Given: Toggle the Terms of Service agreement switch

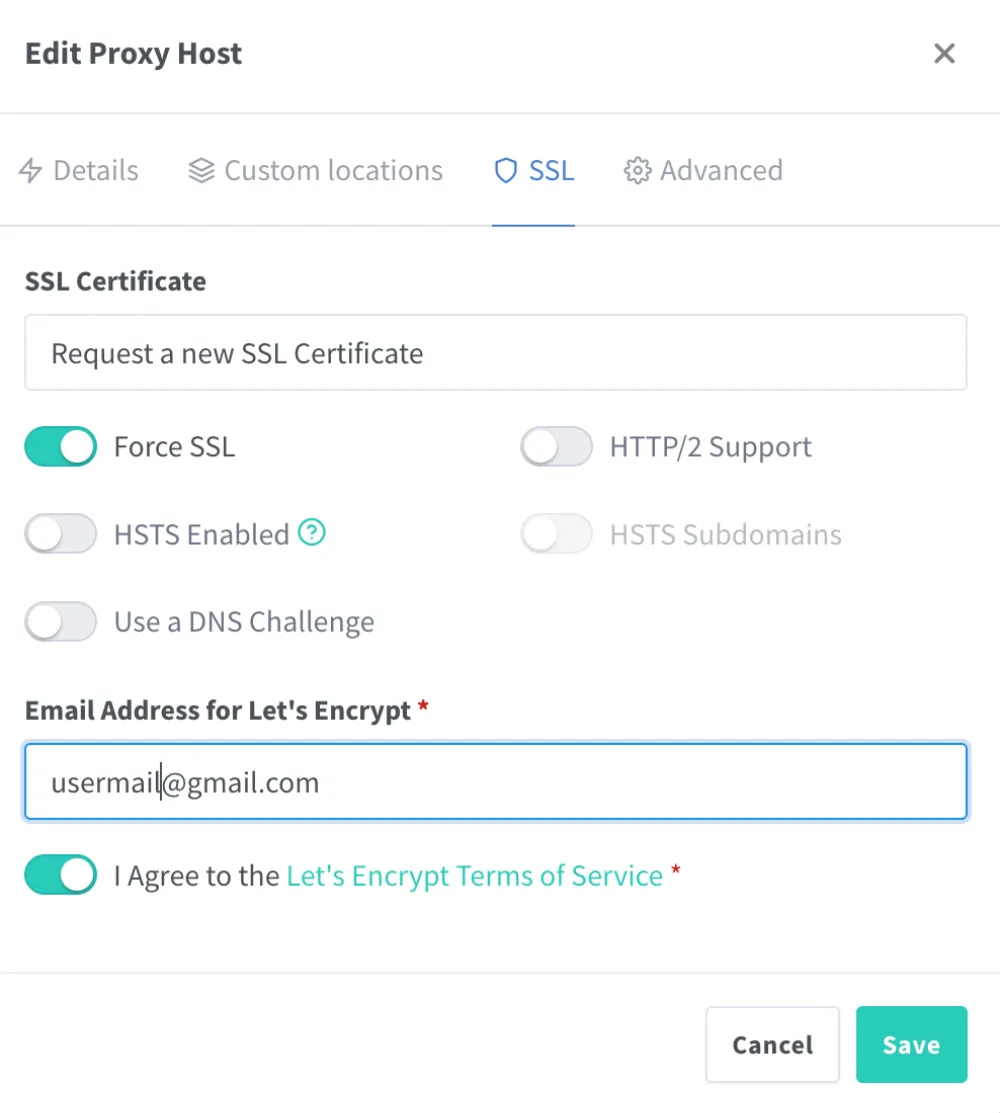Looking at the screenshot, I should [61, 874].
